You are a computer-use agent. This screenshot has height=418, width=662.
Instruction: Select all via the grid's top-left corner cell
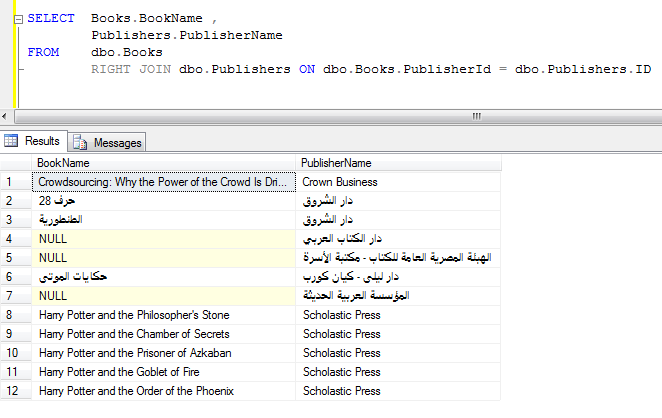tap(16, 163)
